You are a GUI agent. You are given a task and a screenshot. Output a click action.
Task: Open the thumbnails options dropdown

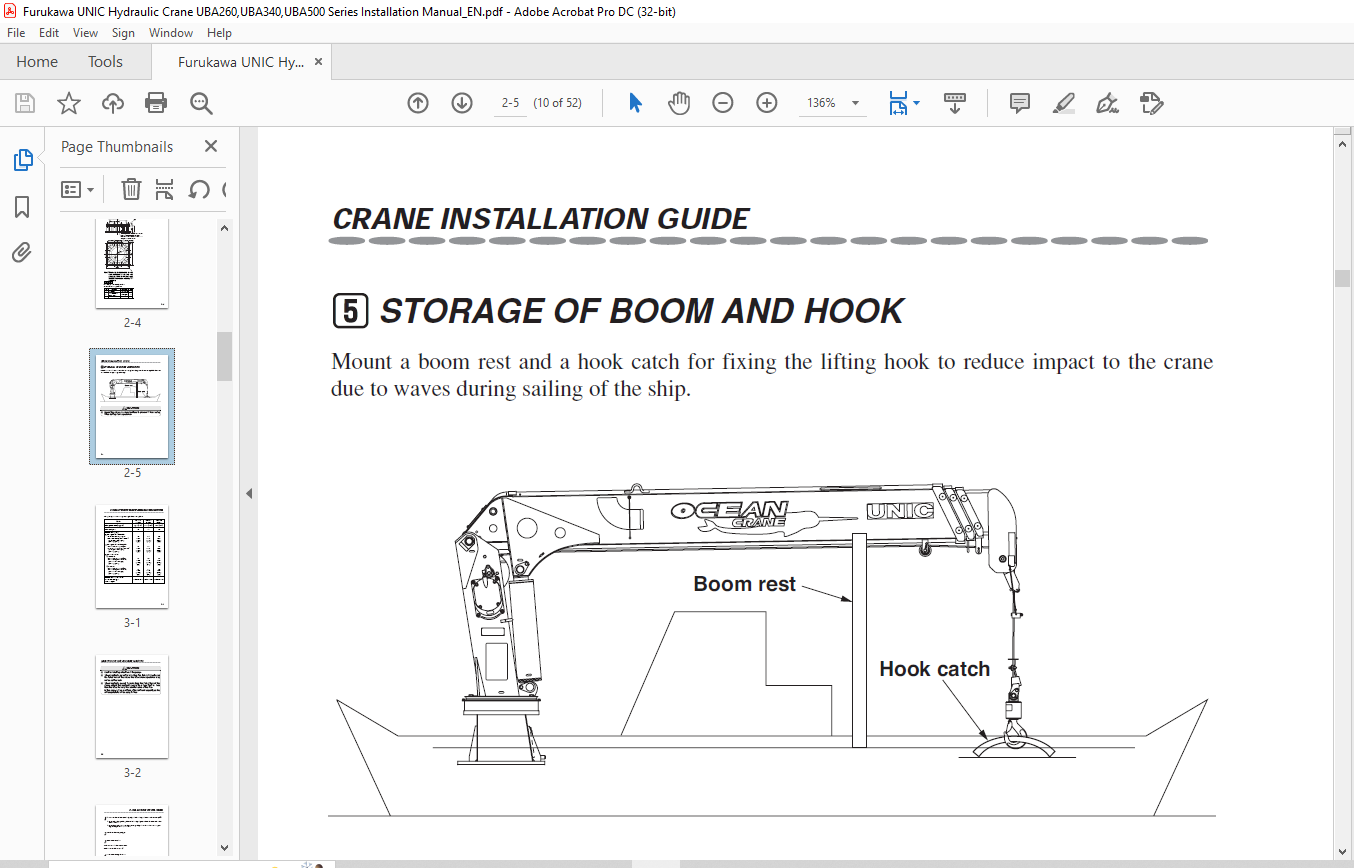point(78,189)
